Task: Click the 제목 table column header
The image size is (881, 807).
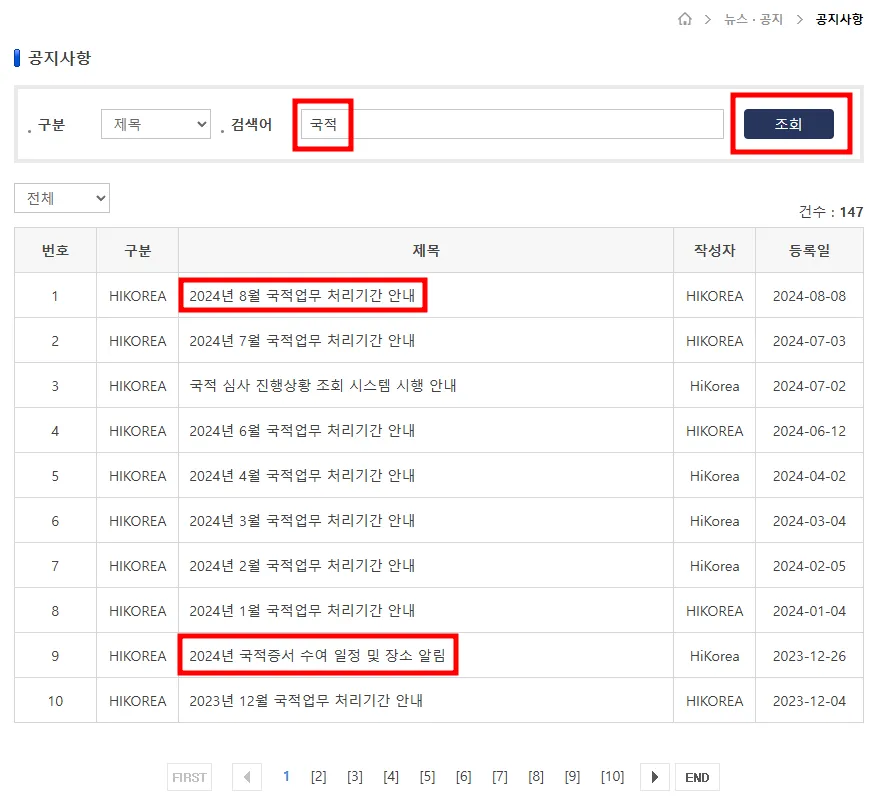Action: [426, 250]
